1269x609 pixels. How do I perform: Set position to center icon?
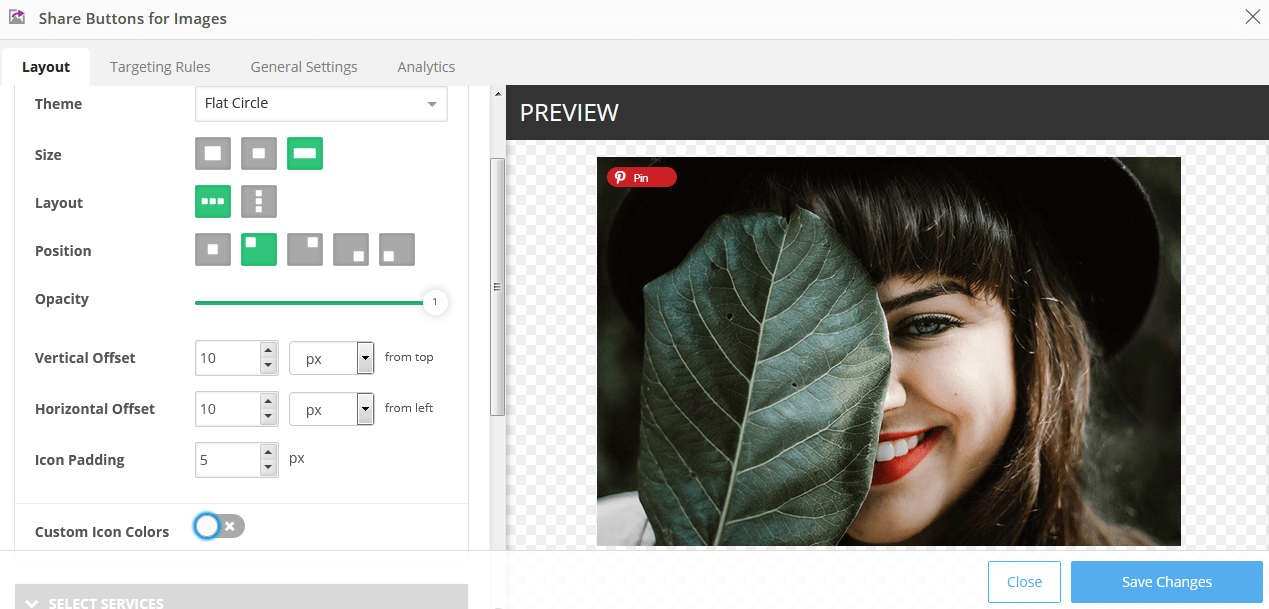pyautogui.click(x=213, y=249)
